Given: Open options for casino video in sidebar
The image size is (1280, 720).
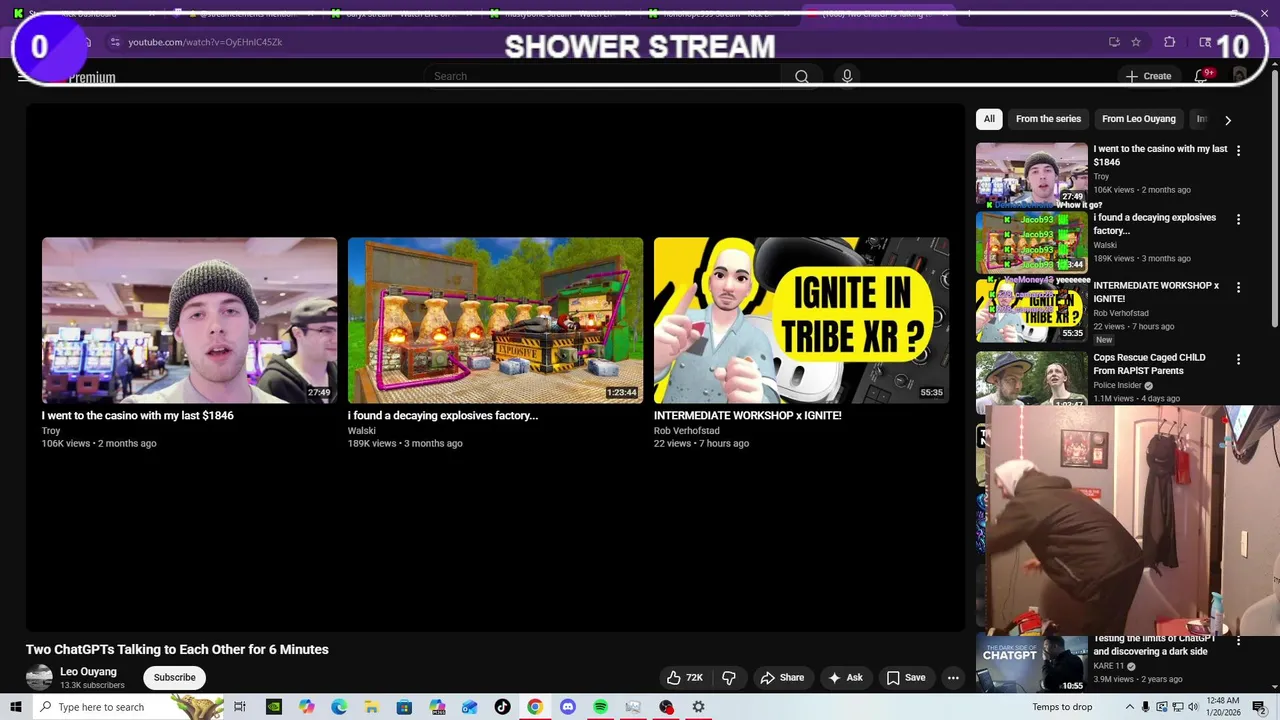Looking at the screenshot, I should coord(1238,151).
